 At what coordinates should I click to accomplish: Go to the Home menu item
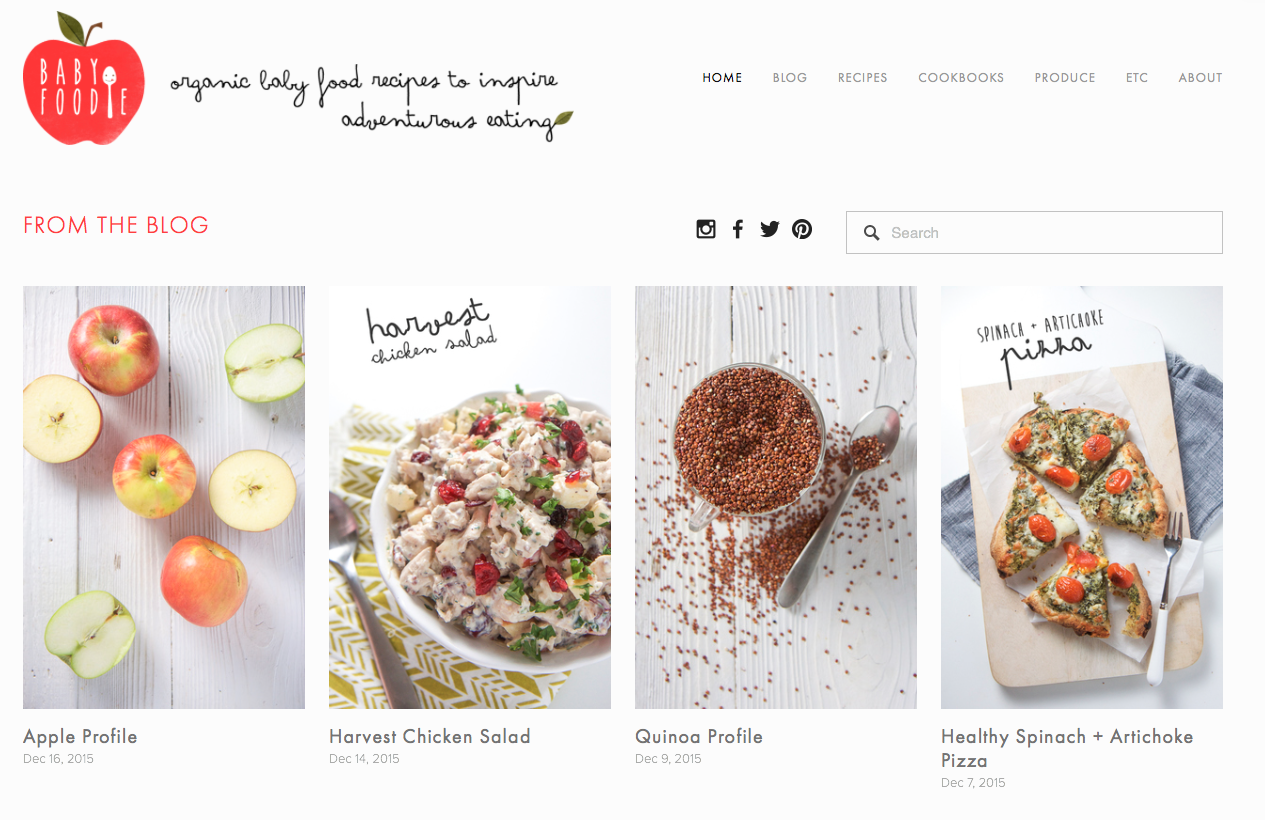[722, 78]
